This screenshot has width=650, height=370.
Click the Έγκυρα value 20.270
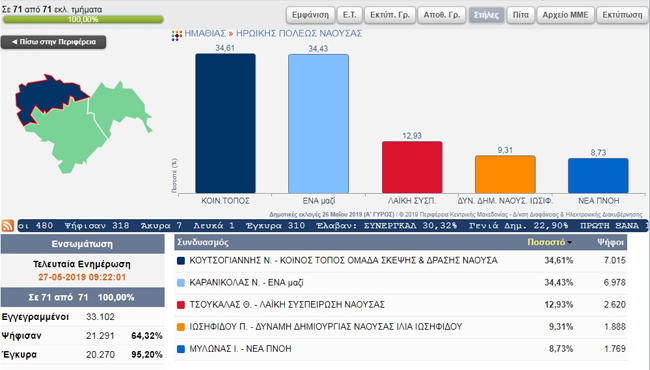click(x=100, y=355)
